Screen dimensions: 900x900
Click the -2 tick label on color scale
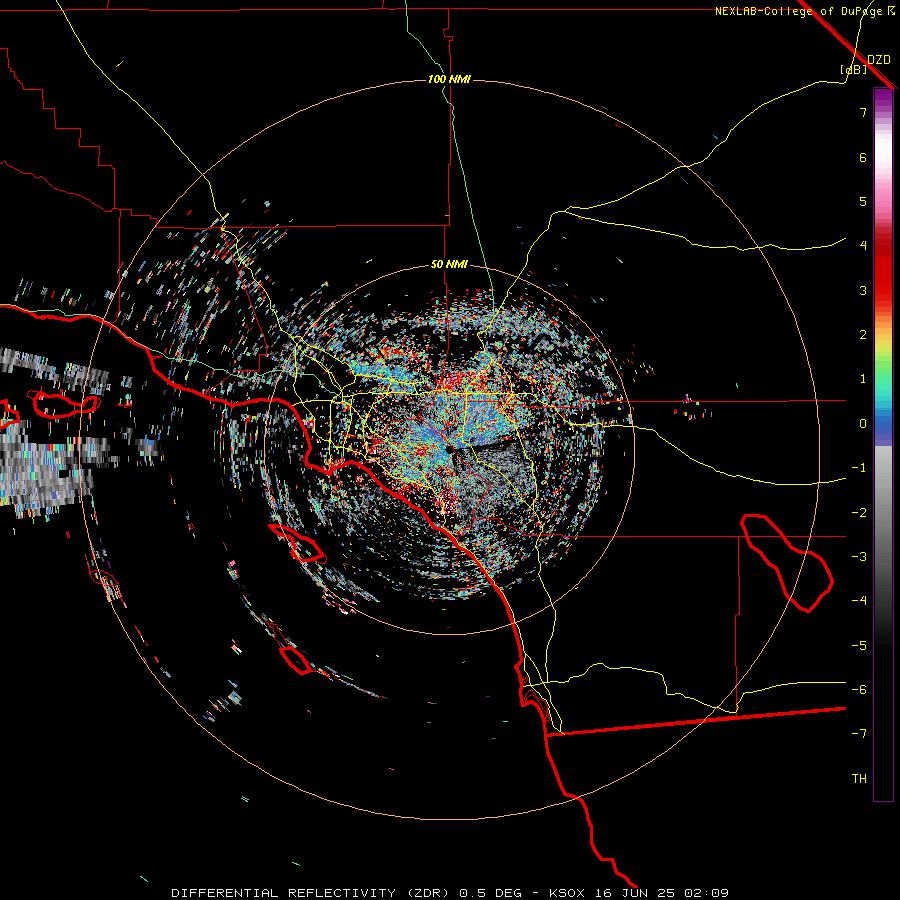(859, 513)
